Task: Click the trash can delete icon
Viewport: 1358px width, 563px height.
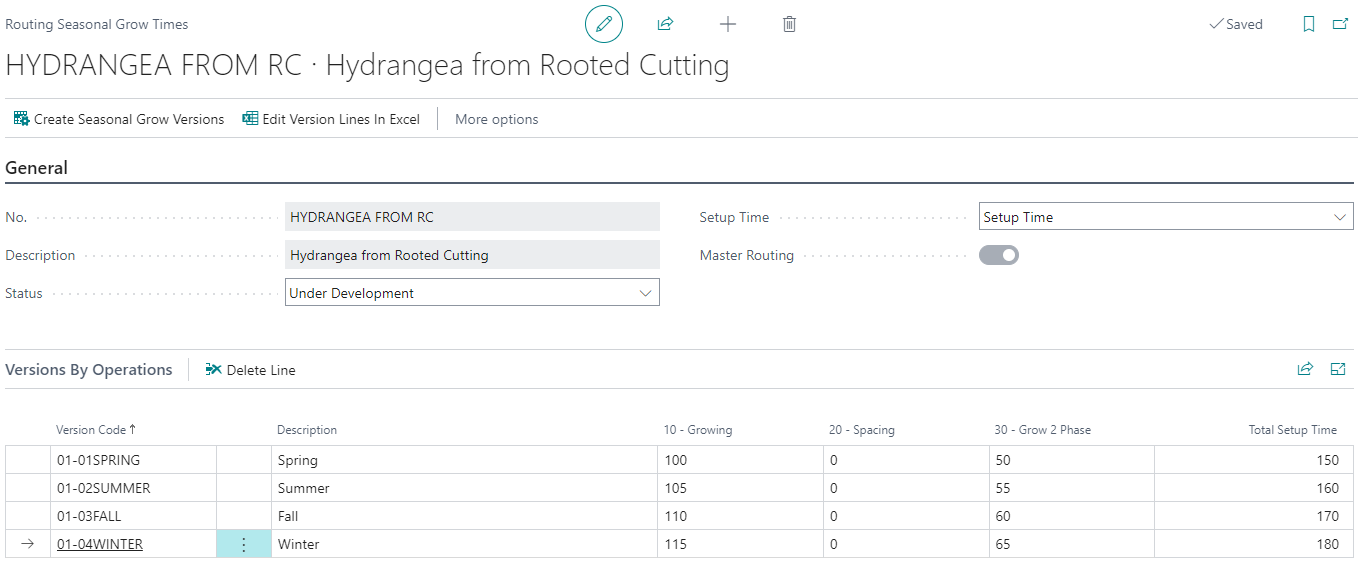Action: click(x=789, y=24)
